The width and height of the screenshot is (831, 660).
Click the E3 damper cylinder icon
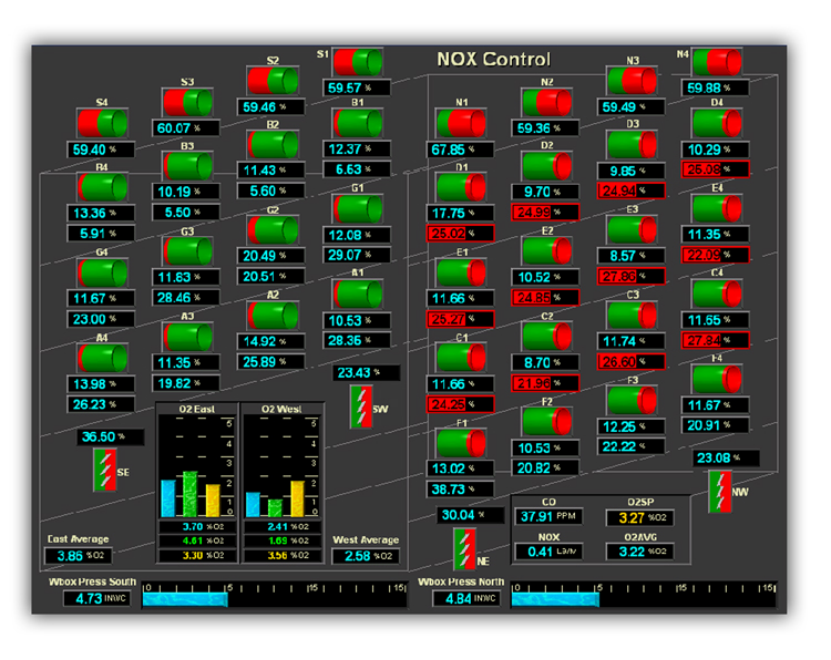pos(632,229)
